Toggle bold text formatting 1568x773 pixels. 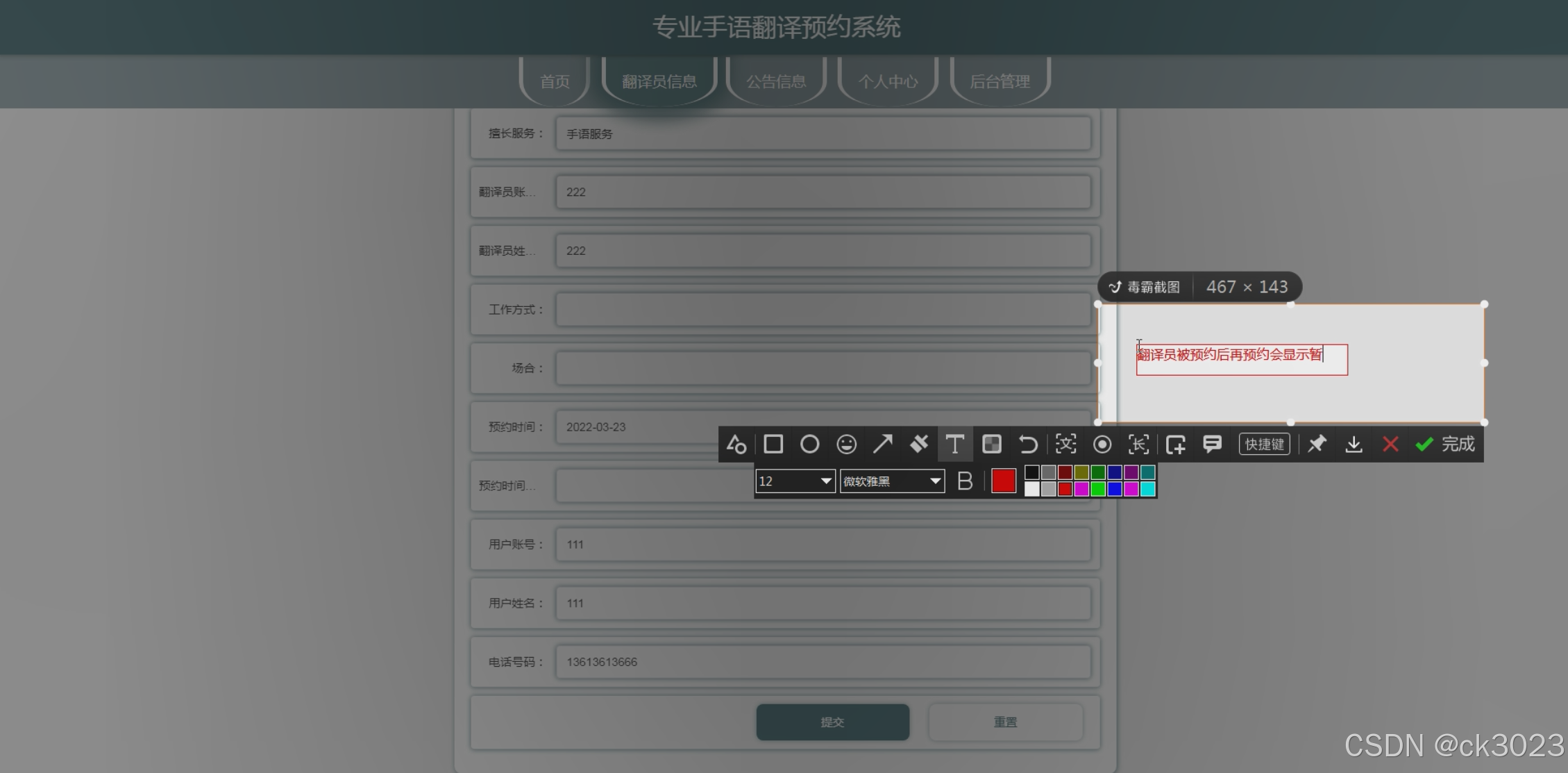(x=965, y=481)
